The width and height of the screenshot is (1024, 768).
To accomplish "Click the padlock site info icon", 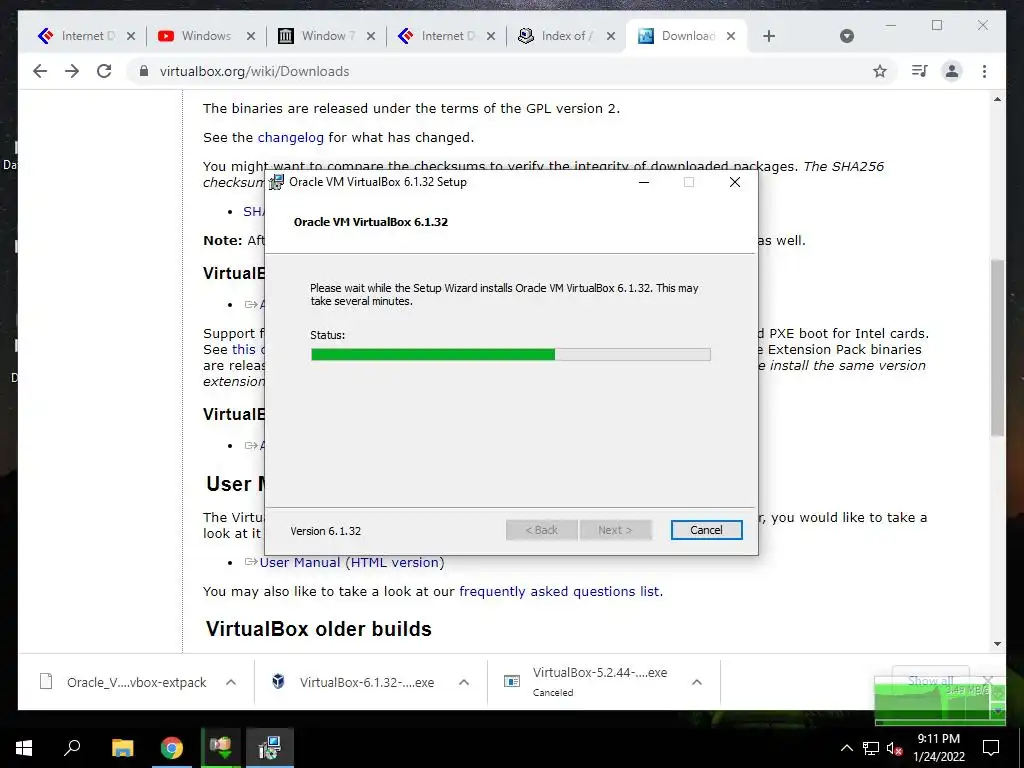I will click(143, 71).
